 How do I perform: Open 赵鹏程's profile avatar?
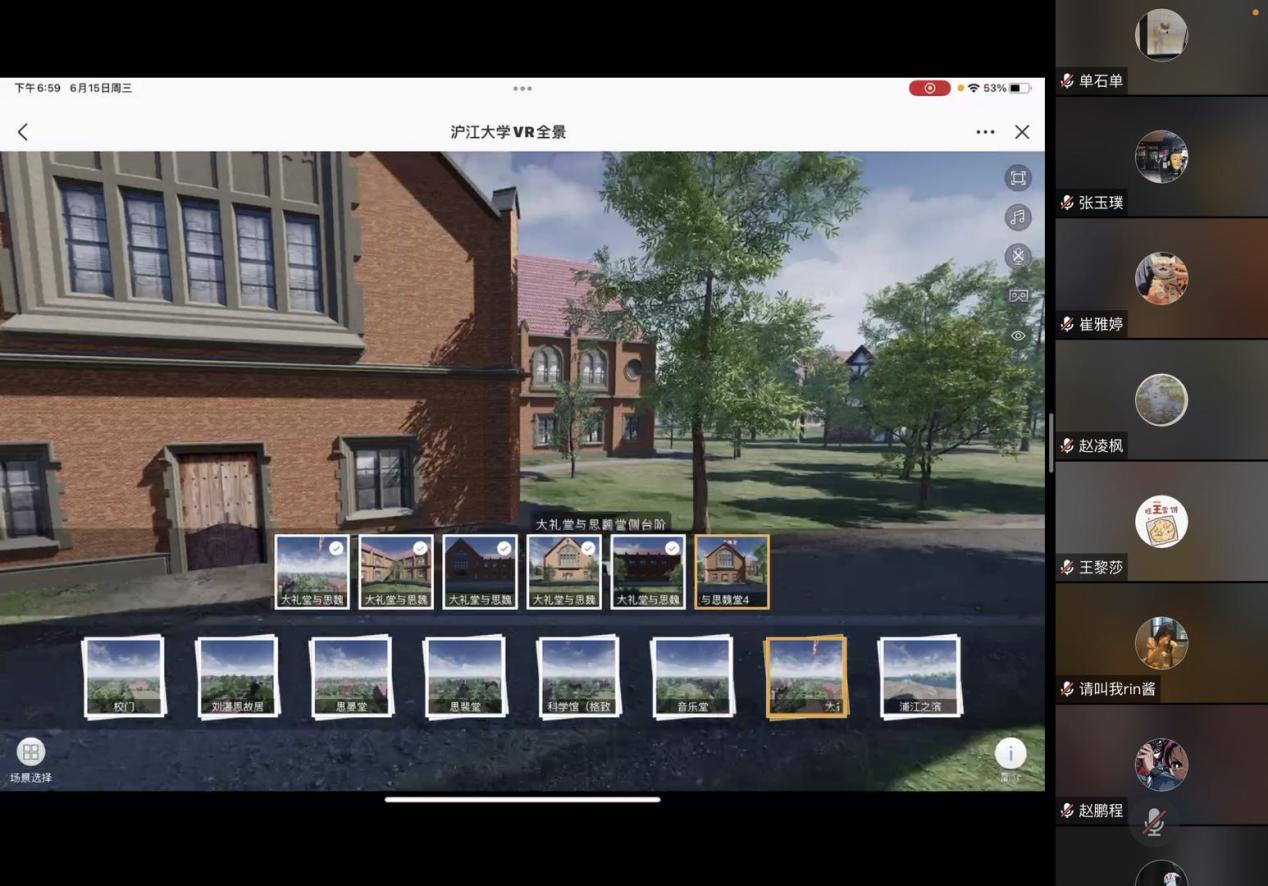pyautogui.click(x=1161, y=765)
